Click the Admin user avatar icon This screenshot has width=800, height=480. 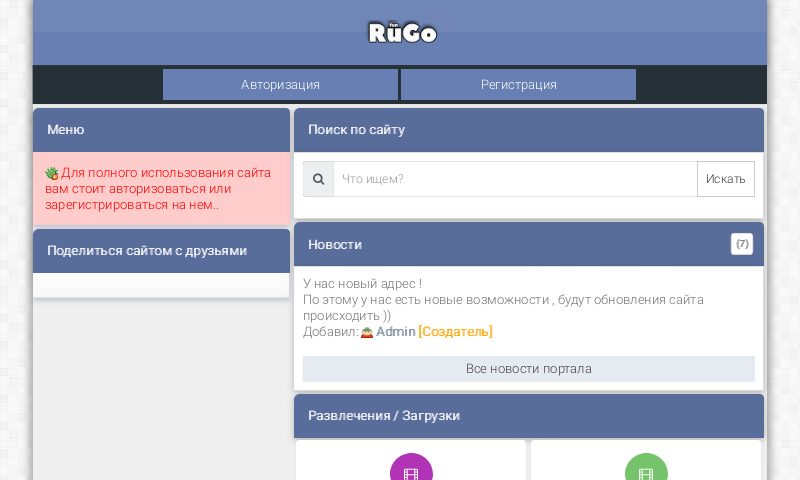point(367,332)
